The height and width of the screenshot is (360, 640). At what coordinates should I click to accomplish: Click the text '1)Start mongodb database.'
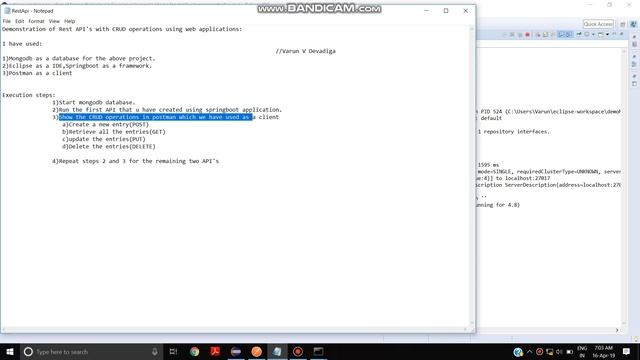[x=93, y=102]
